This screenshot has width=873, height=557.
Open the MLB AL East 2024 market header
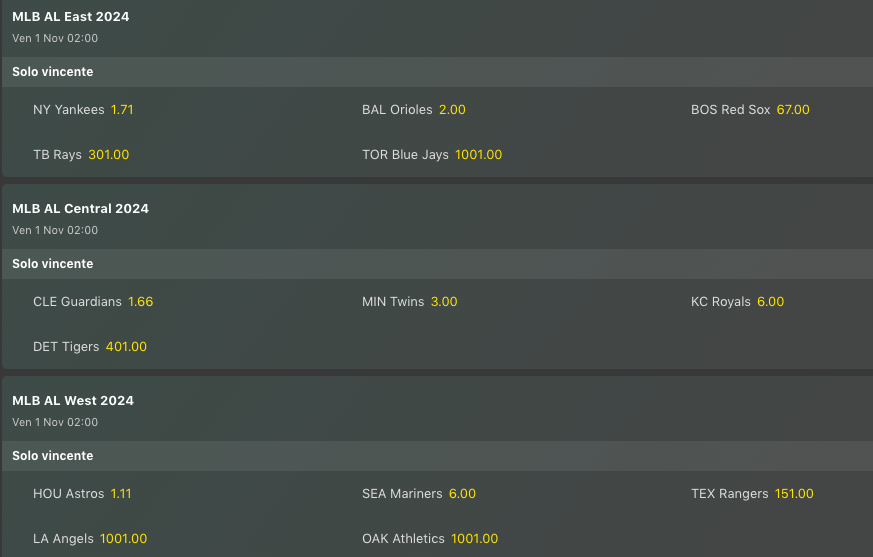[x=71, y=17]
